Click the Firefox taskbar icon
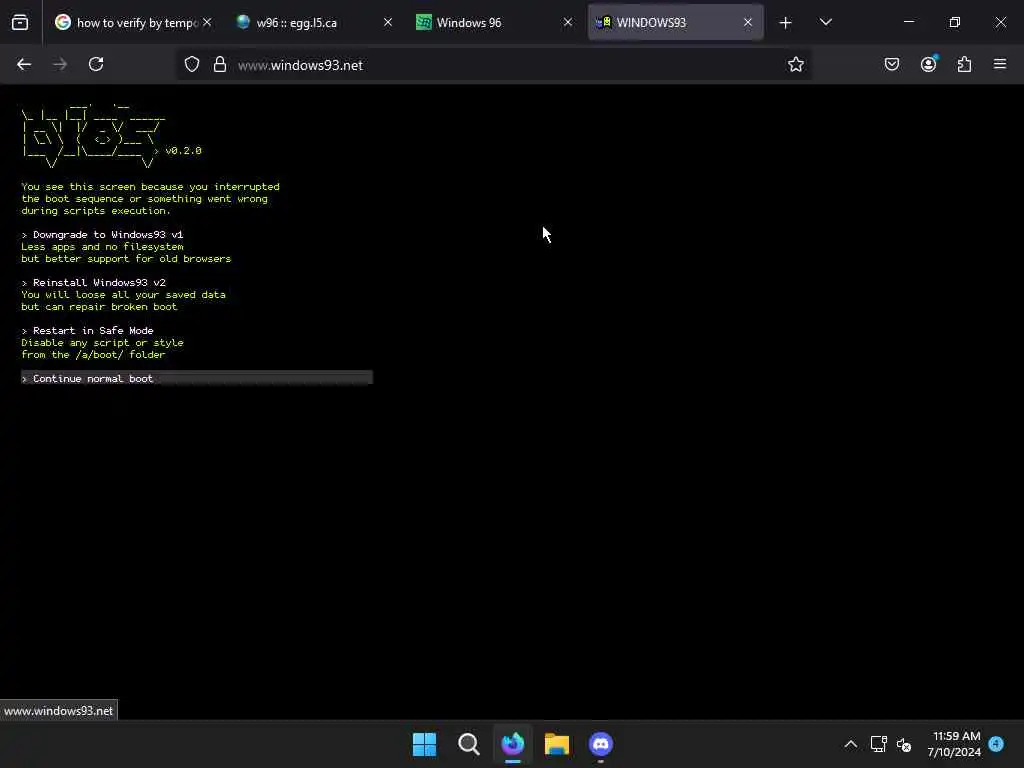This screenshot has height=768, width=1024. [513, 744]
